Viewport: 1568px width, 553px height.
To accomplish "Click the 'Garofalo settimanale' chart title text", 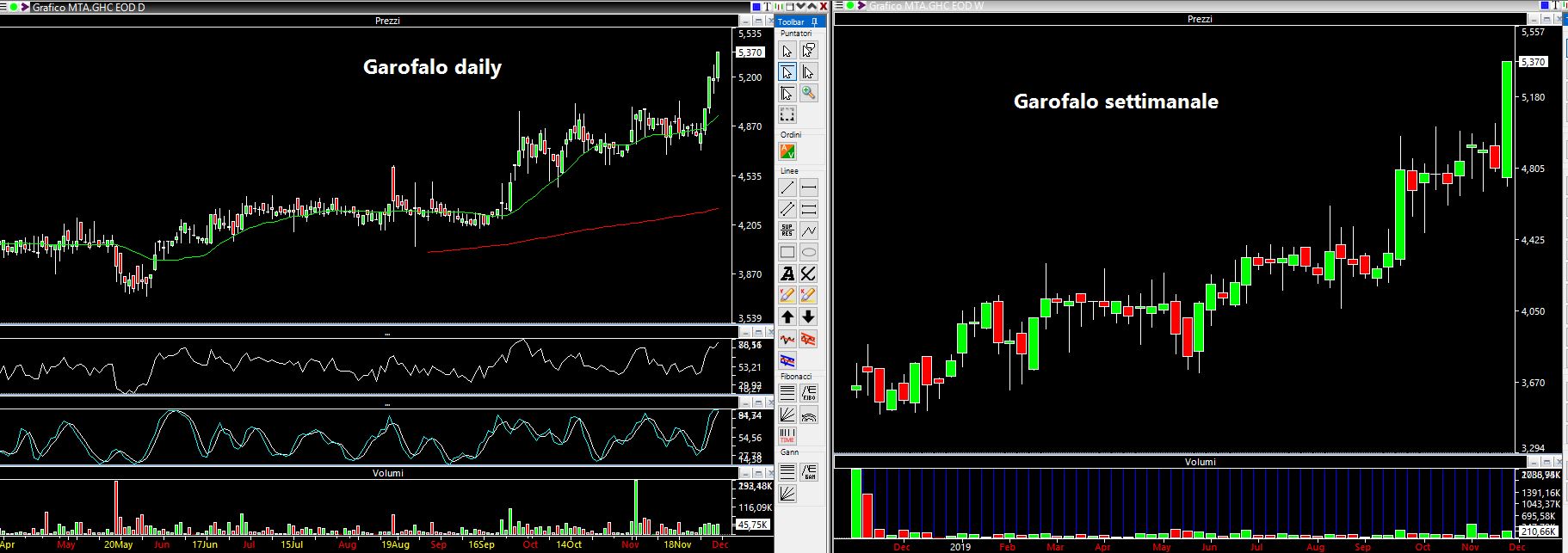I will [1115, 101].
